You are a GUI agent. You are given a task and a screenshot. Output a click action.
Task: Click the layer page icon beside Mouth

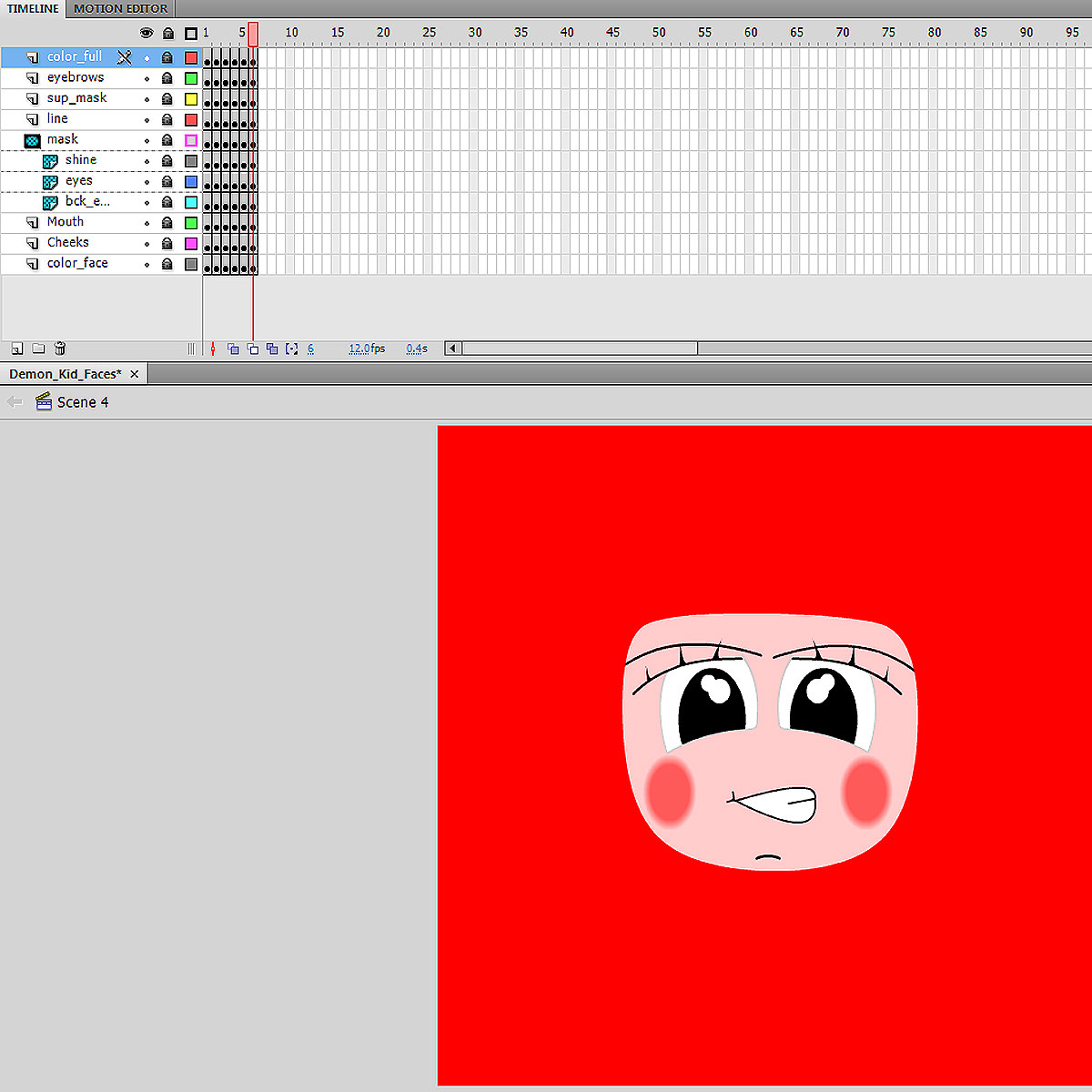click(33, 222)
